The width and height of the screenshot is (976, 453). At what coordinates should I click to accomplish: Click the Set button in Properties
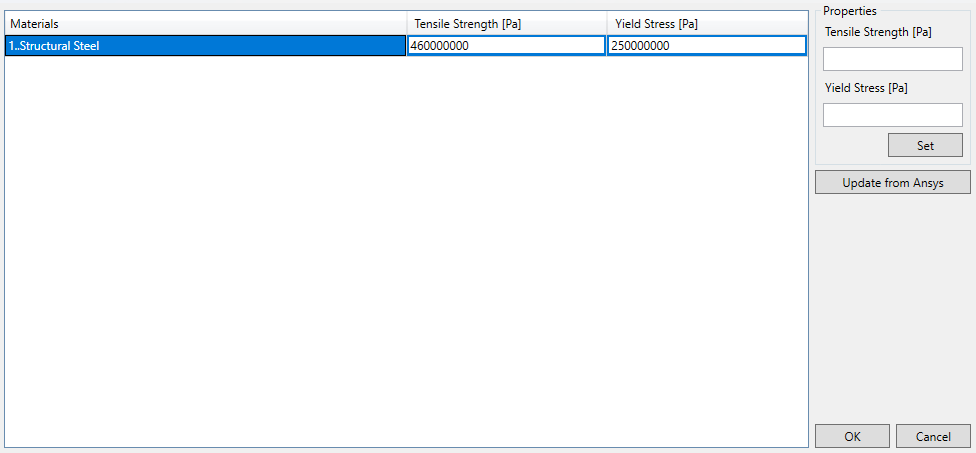(x=925, y=145)
